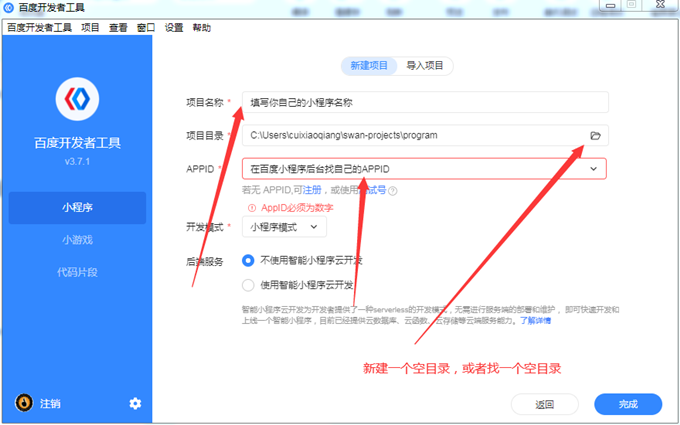Viewport: 680px width, 425px height.
Task: Click the AppID必须为数字 error message
Action: pos(297,208)
